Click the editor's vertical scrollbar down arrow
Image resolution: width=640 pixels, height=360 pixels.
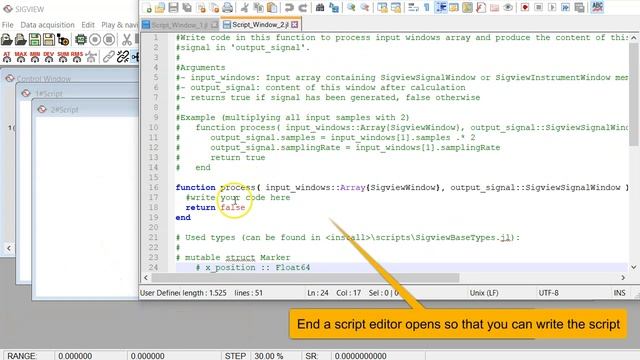633,267
